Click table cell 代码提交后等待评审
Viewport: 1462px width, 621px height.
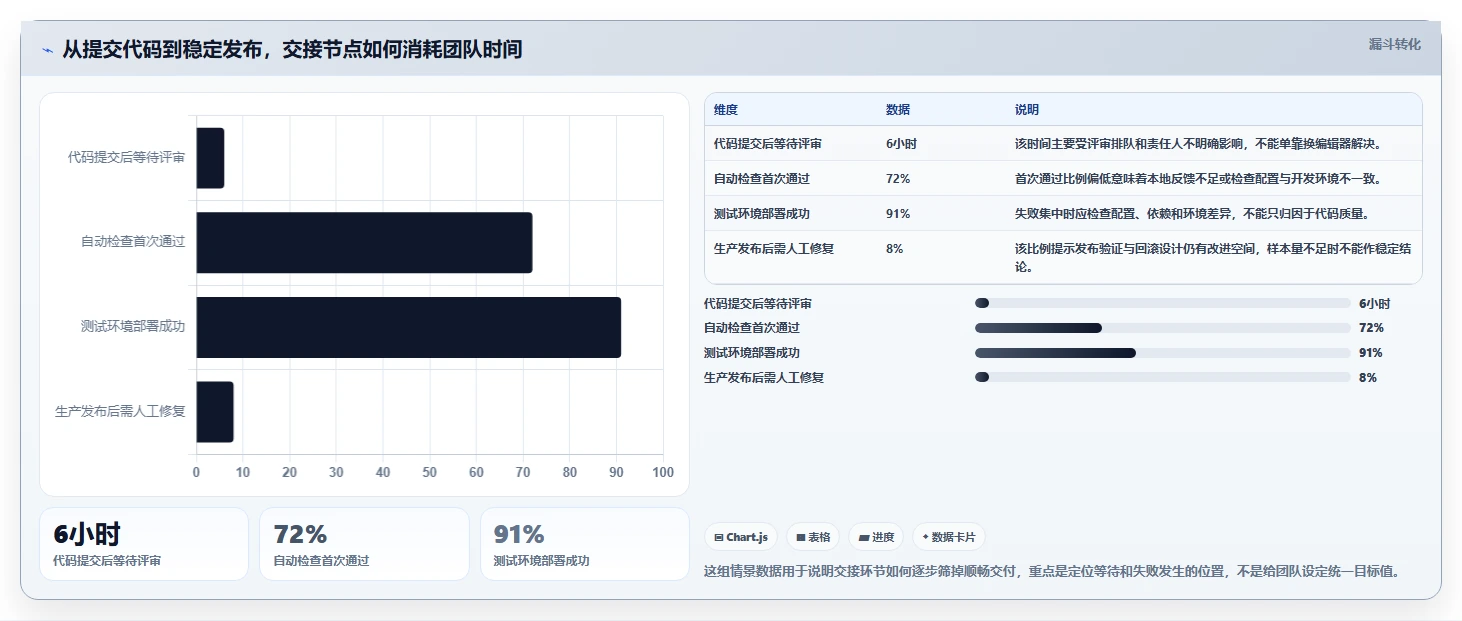tap(768, 144)
